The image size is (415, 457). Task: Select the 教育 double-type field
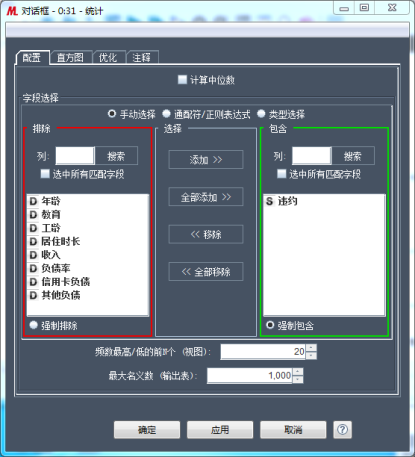point(87,214)
